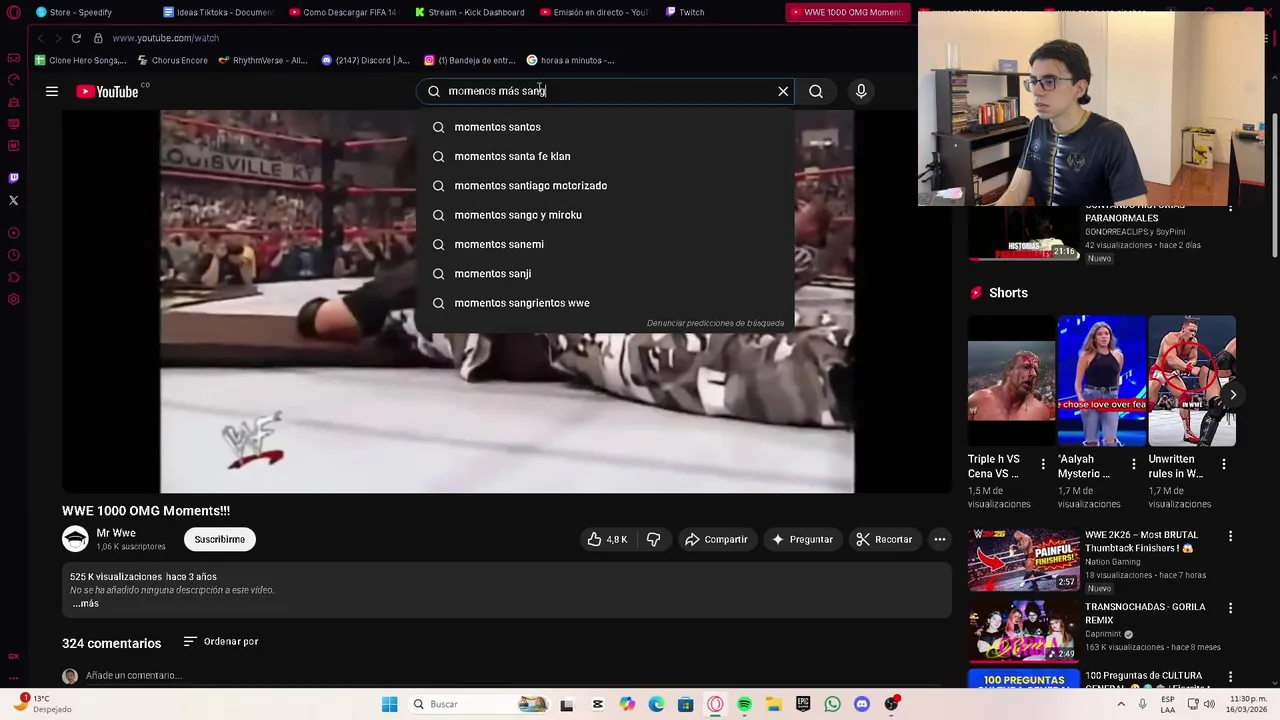Open options for 100 Preguntas de CULTURA video
The width and height of the screenshot is (1280, 720).
pos(1230,677)
